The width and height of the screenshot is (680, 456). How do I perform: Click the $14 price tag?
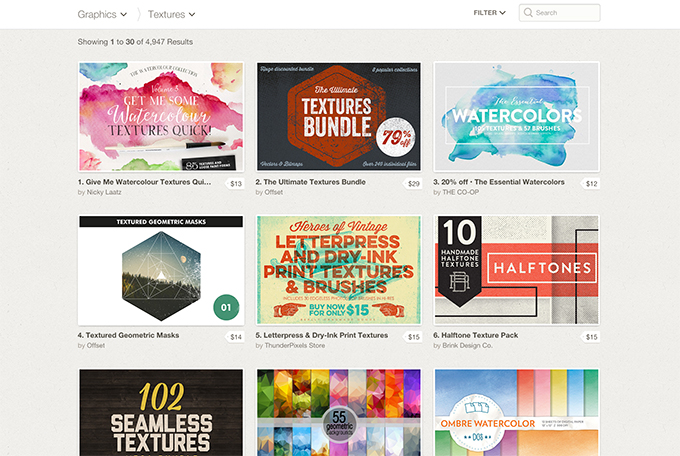click(x=235, y=337)
